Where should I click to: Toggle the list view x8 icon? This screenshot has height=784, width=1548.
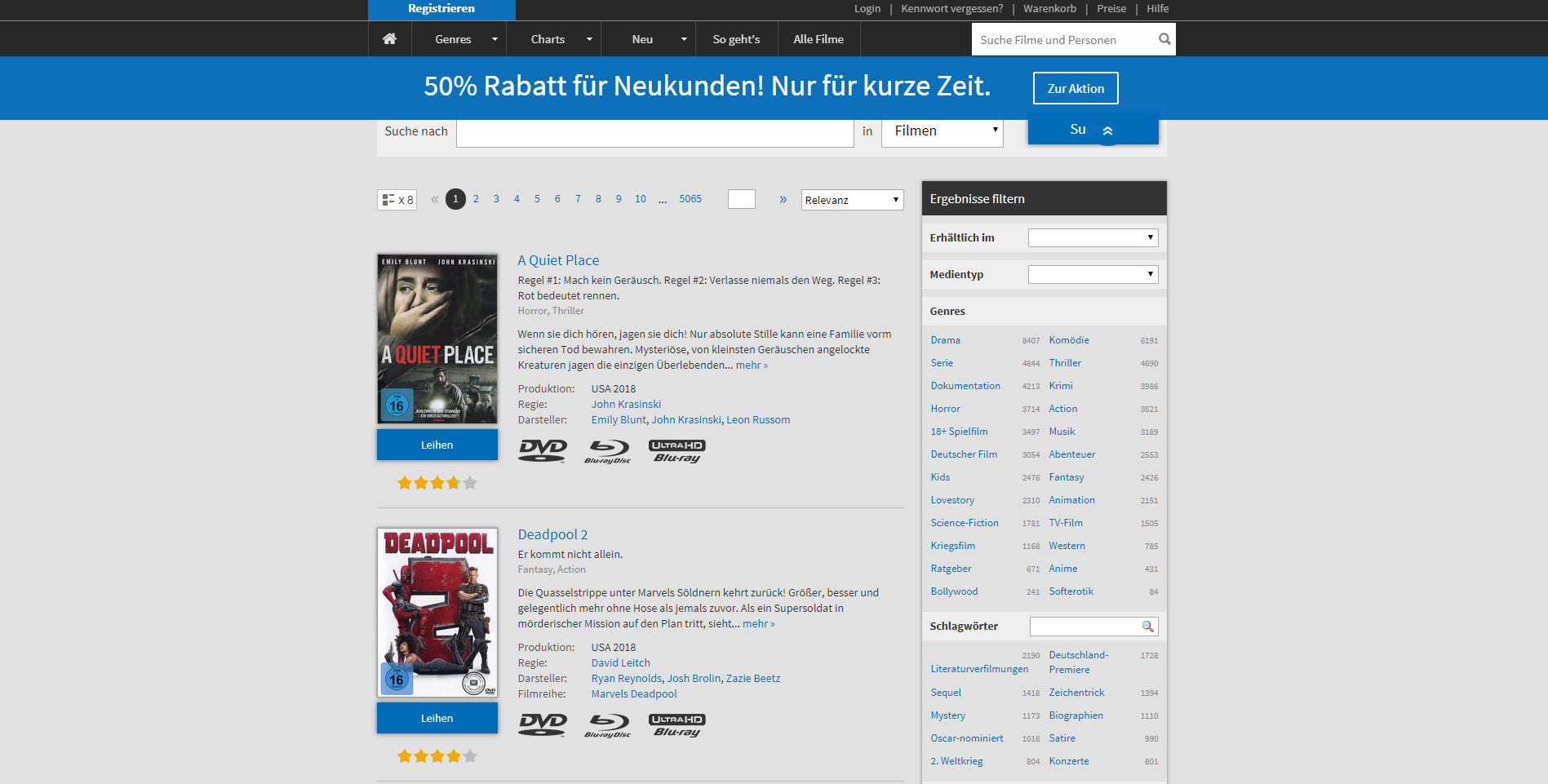pyautogui.click(x=397, y=200)
